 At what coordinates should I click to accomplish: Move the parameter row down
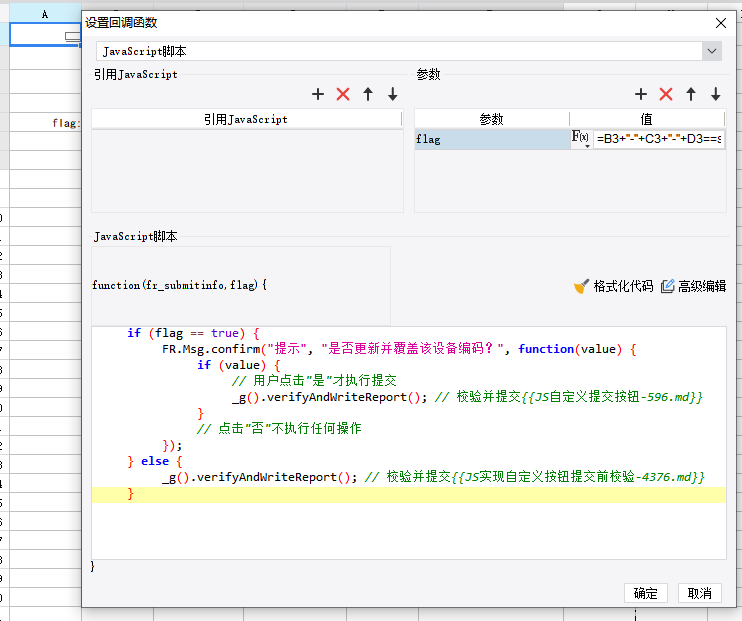[716, 94]
